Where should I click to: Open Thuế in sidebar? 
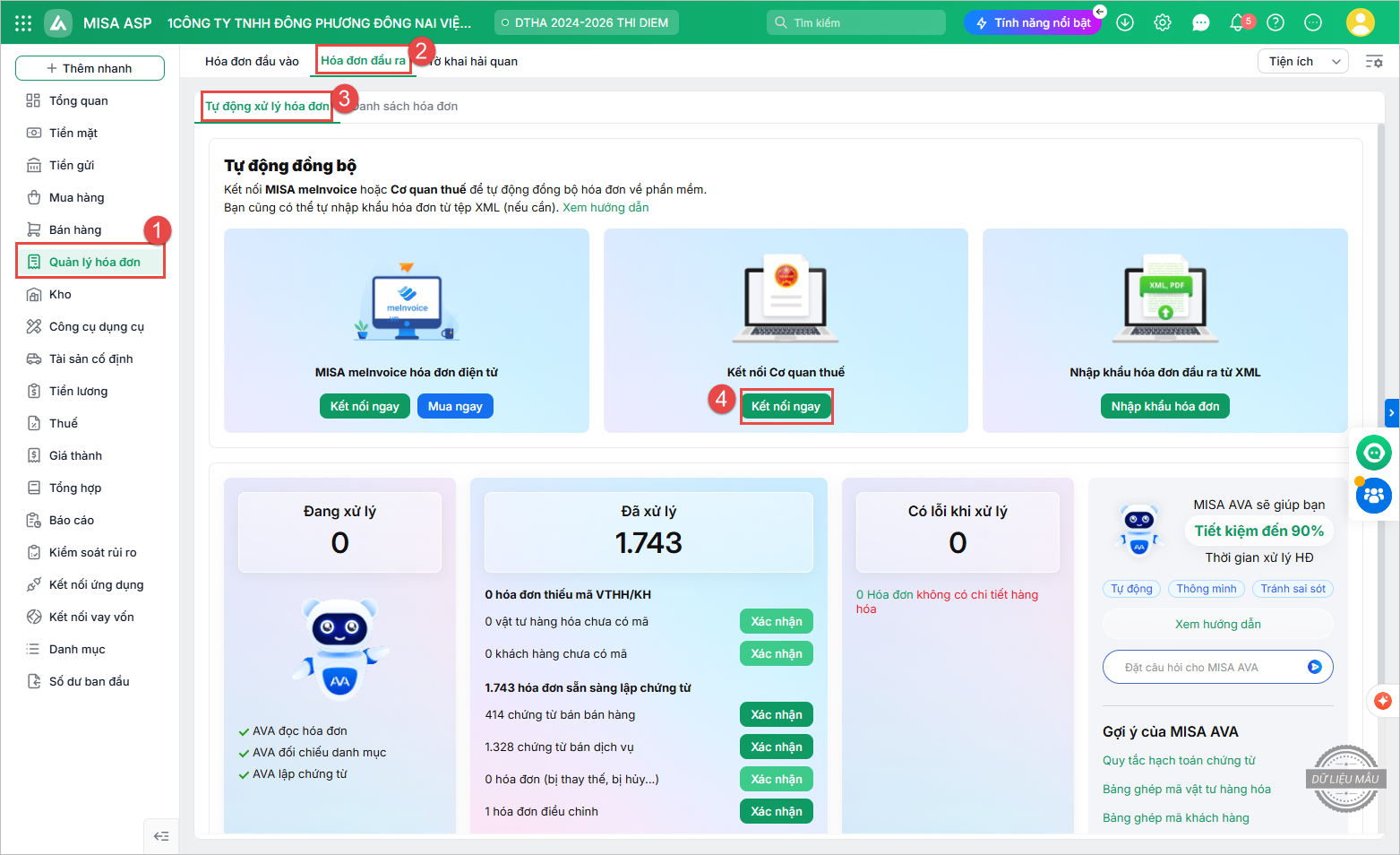90,423
